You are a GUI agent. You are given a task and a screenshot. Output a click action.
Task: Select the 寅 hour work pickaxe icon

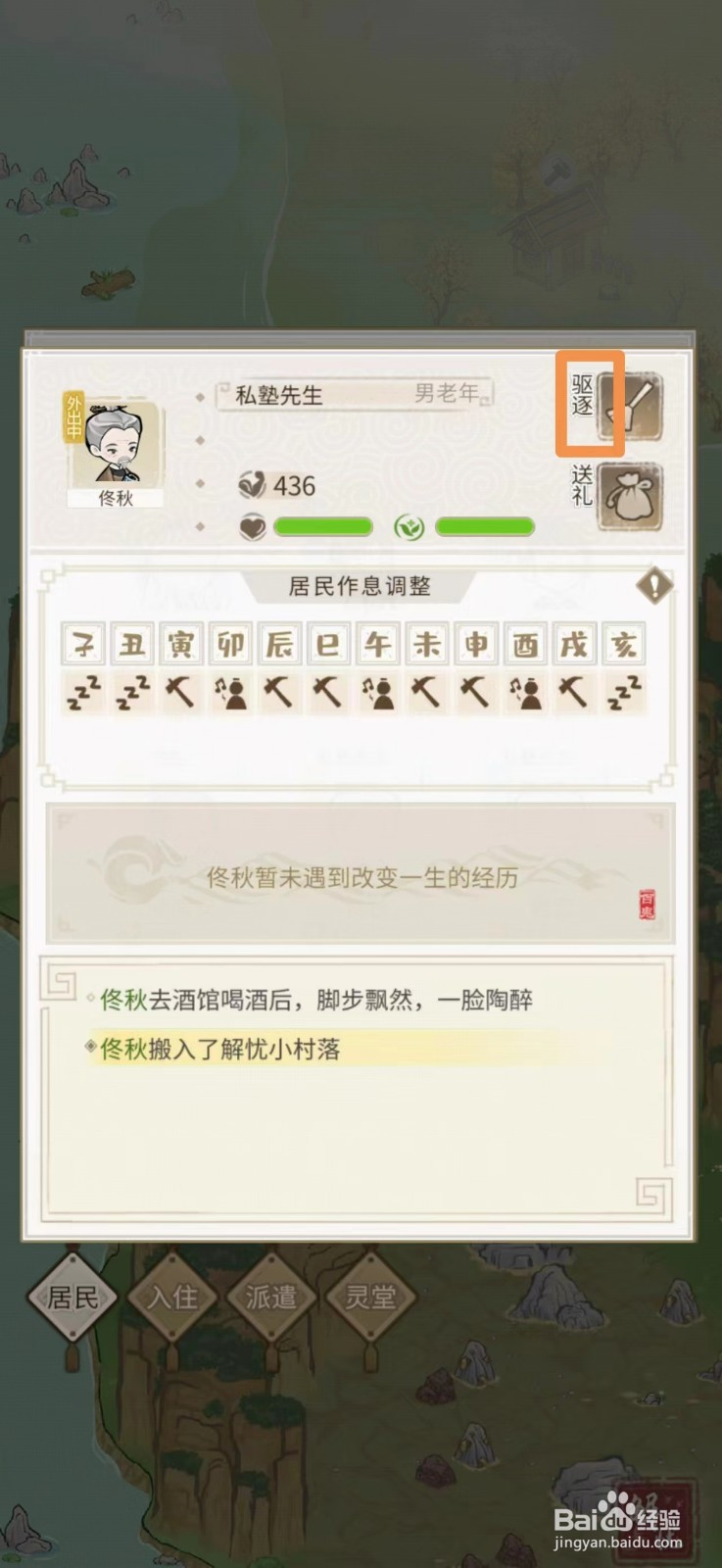pyautogui.click(x=180, y=694)
